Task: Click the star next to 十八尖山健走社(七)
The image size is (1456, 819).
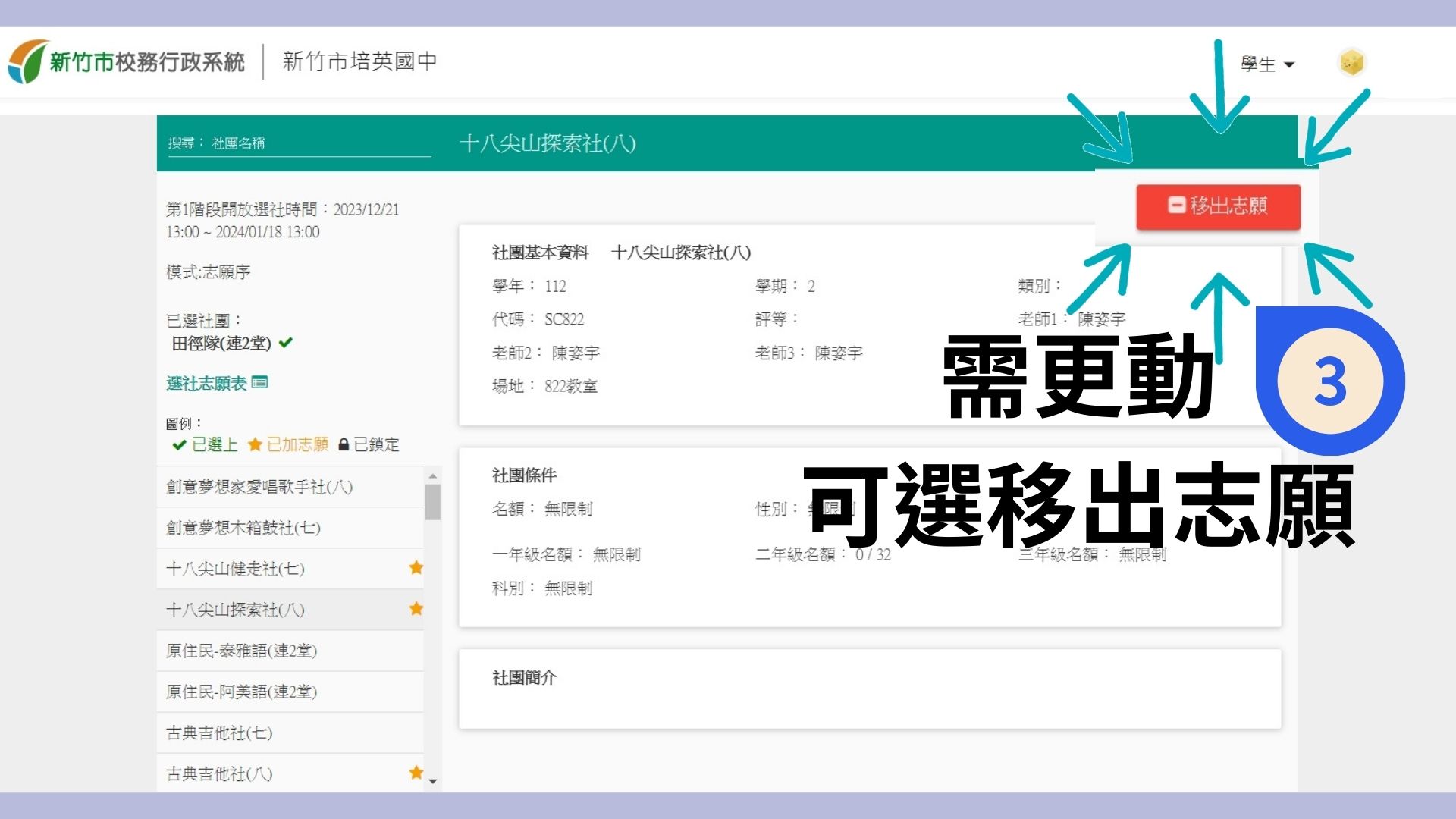Action: [x=416, y=568]
